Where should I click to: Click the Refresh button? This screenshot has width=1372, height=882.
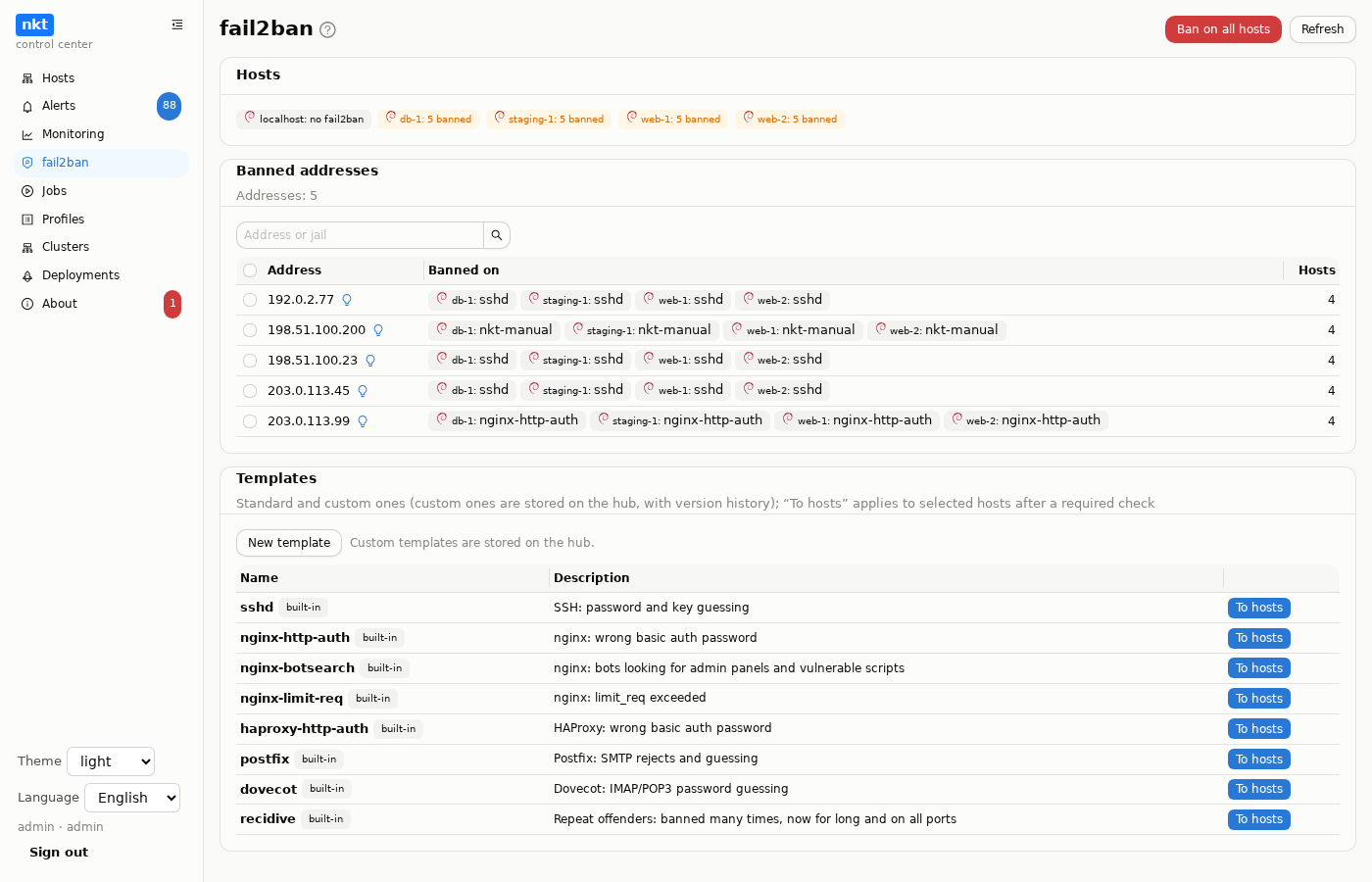[1322, 29]
